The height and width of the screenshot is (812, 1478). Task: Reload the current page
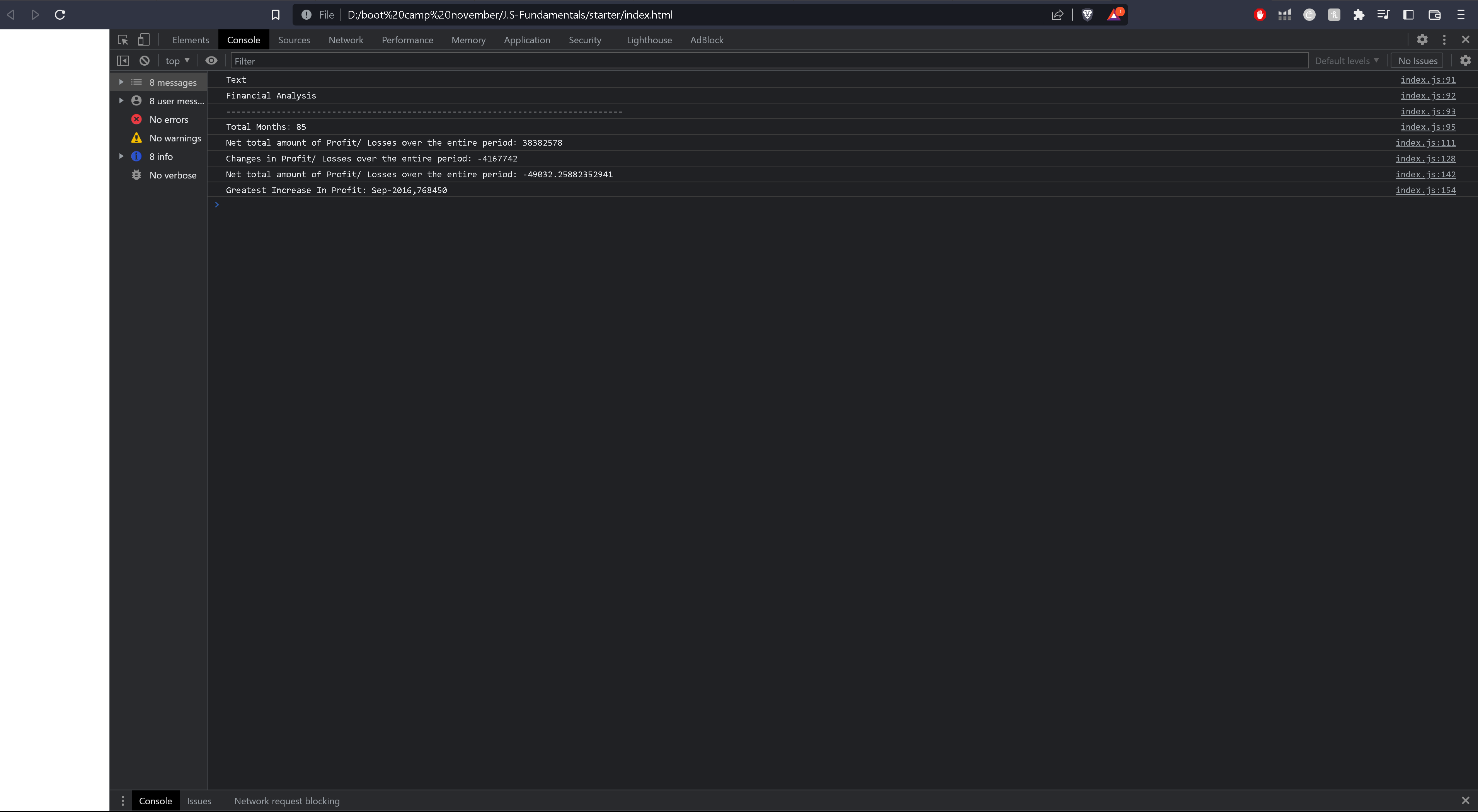[59, 14]
